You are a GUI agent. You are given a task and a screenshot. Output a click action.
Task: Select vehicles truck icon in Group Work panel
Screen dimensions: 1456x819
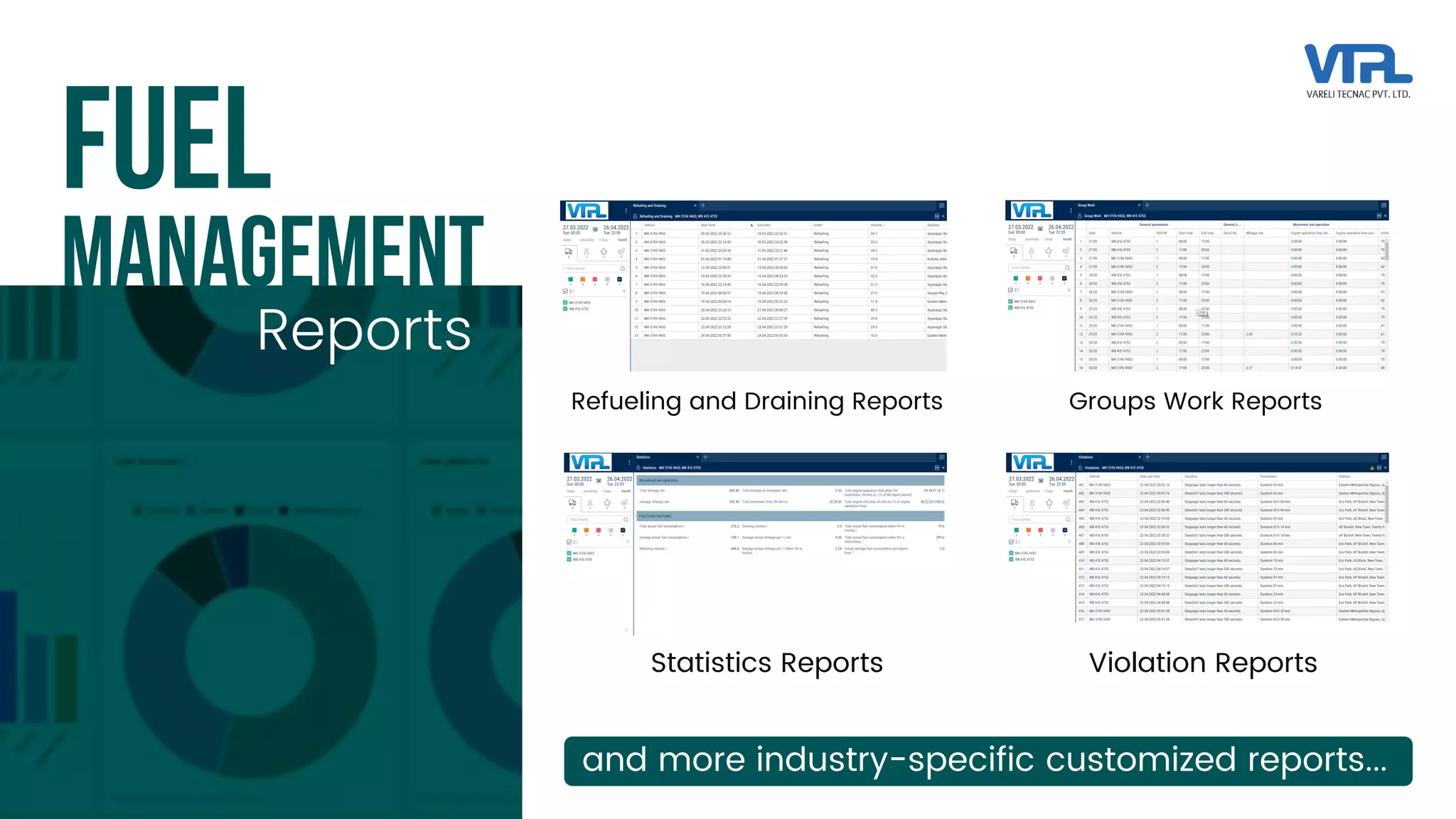click(1014, 251)
